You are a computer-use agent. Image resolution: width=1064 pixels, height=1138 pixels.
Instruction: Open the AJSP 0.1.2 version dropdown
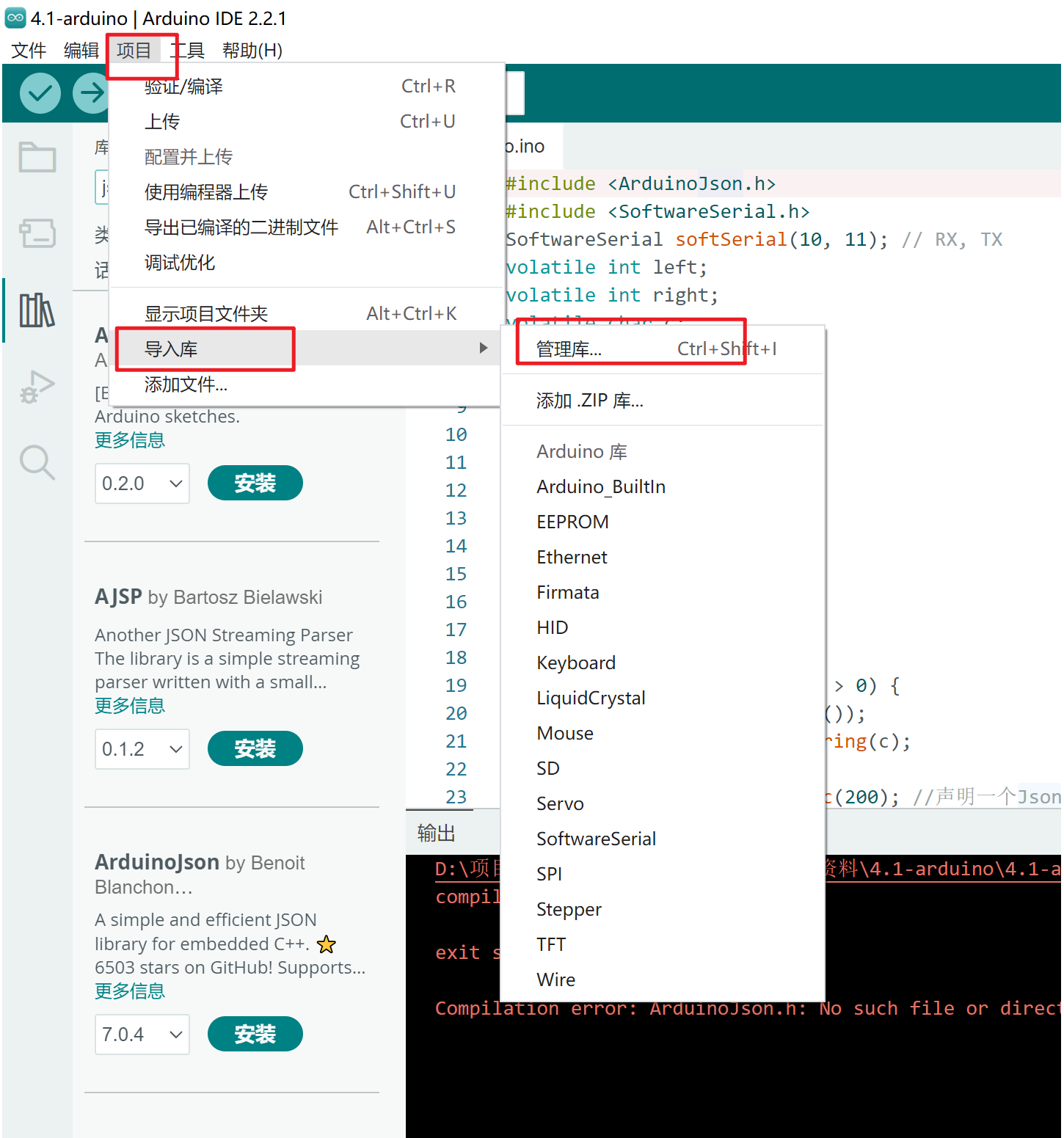click(x=142, y=749)
